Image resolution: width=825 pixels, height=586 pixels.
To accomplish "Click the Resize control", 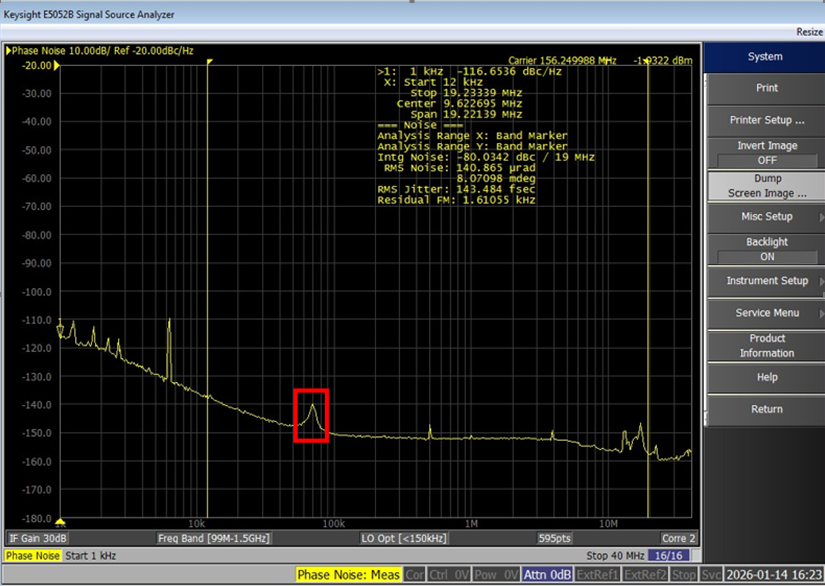I will point(809,32).
